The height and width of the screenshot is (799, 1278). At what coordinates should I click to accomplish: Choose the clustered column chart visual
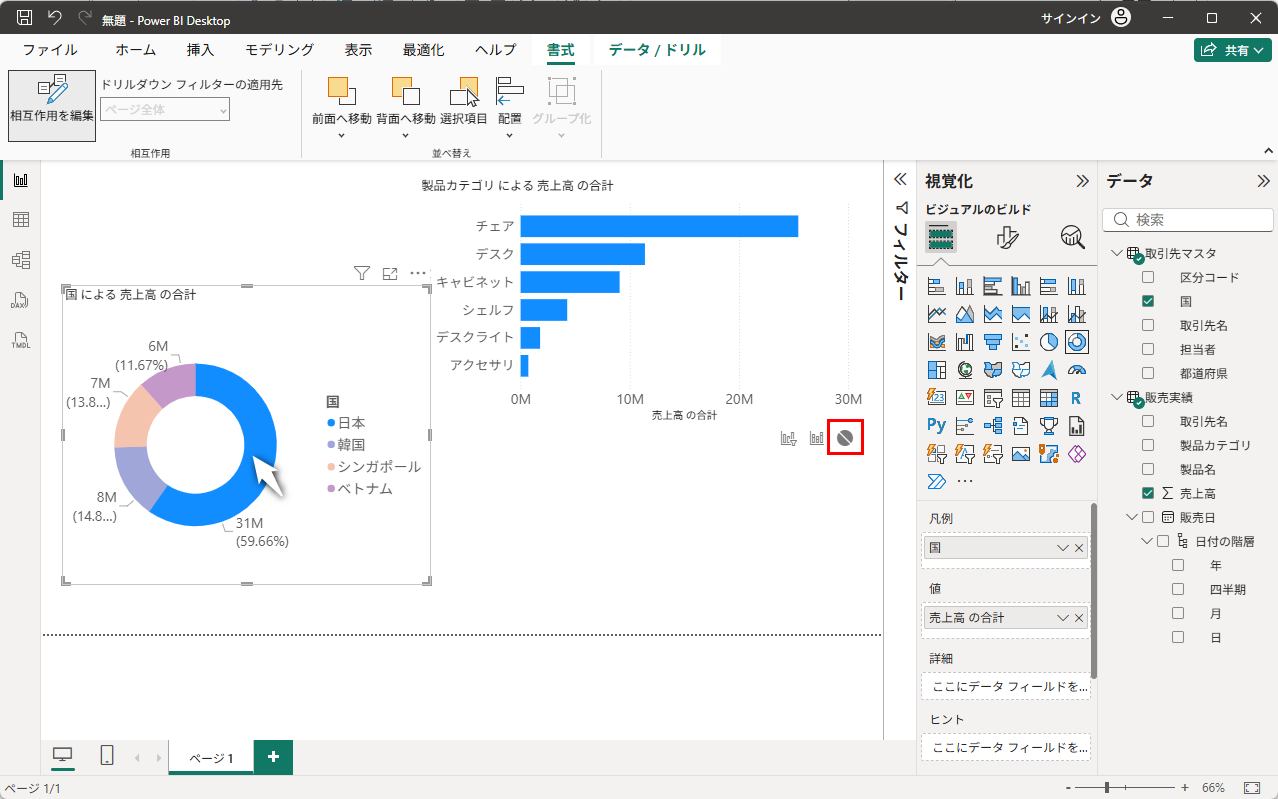[x=1021, y=286]
